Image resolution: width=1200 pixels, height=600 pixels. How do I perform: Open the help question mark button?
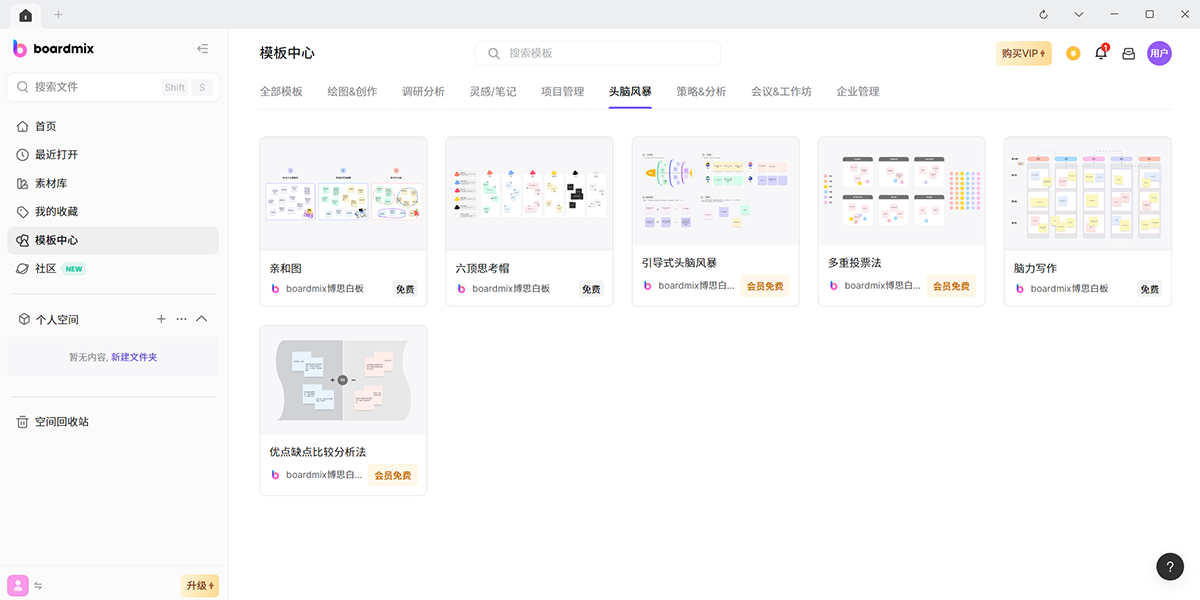click(1170, 566)
